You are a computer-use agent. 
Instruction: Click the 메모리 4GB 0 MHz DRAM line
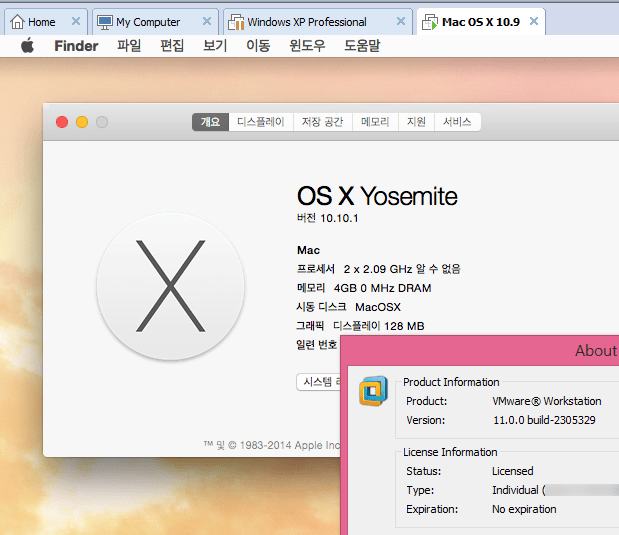pos(364,288)
